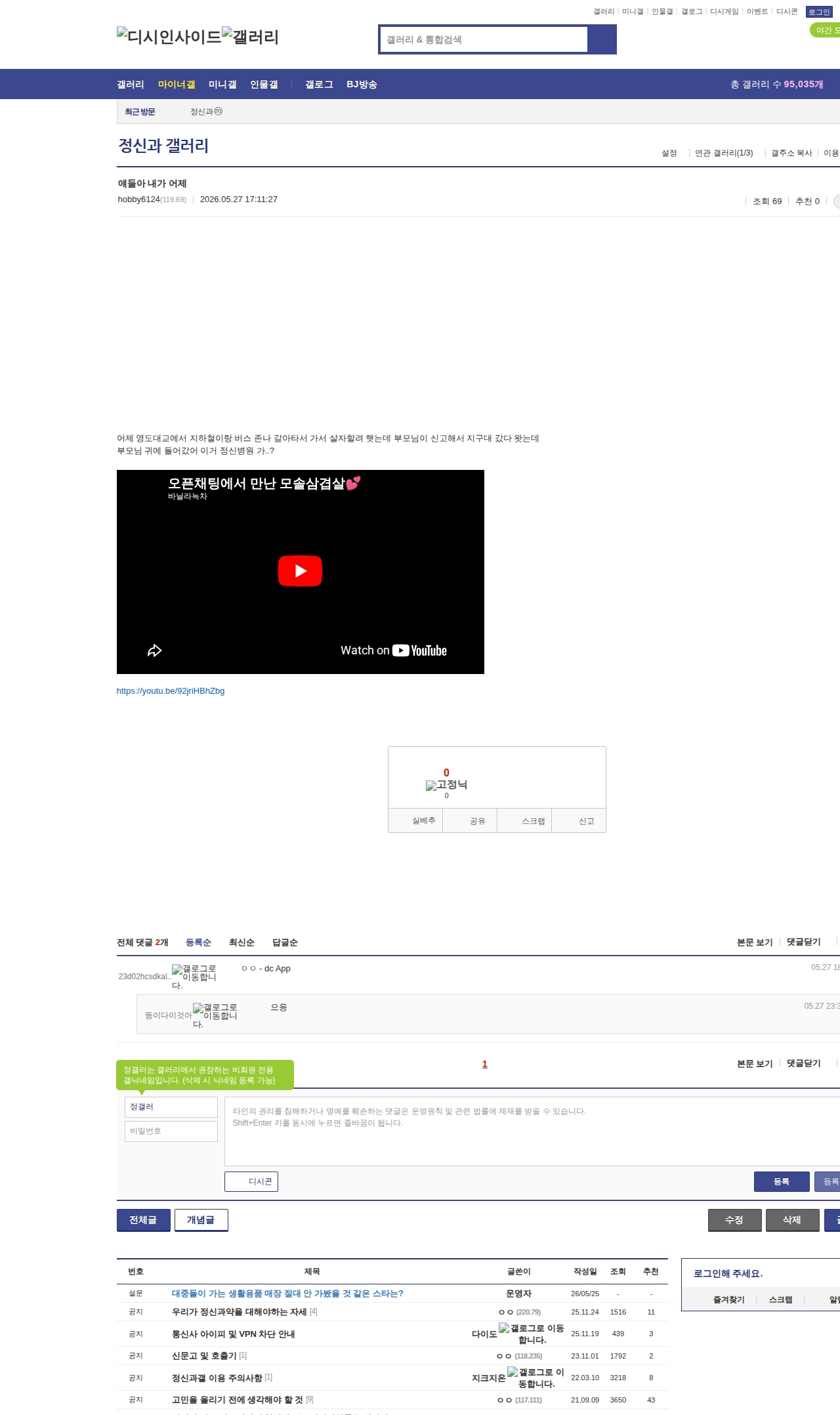
Task: Click in the 갤러리 & 통합검색 search field
Action: [484, 39]
